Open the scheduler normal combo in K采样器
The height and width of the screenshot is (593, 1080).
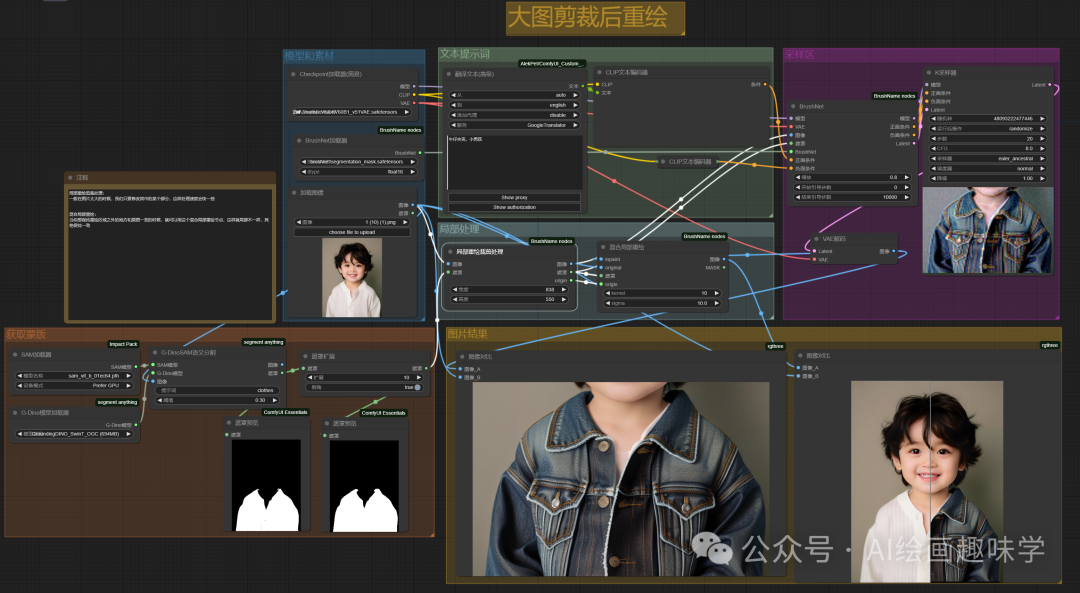click(988, 168)
